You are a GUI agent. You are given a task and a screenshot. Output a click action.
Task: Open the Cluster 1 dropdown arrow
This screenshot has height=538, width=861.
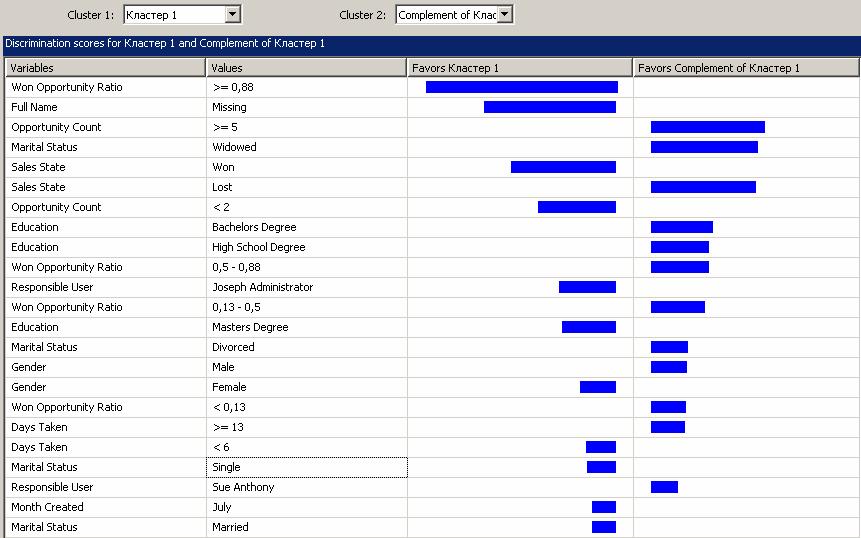click(x=233, y=15)
